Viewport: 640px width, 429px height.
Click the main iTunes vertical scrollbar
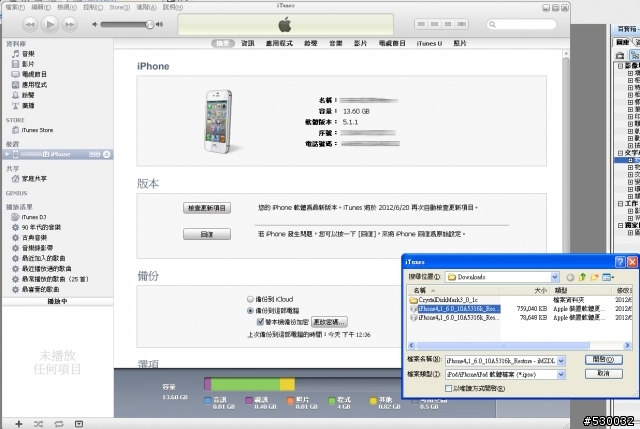coord(566,155)
